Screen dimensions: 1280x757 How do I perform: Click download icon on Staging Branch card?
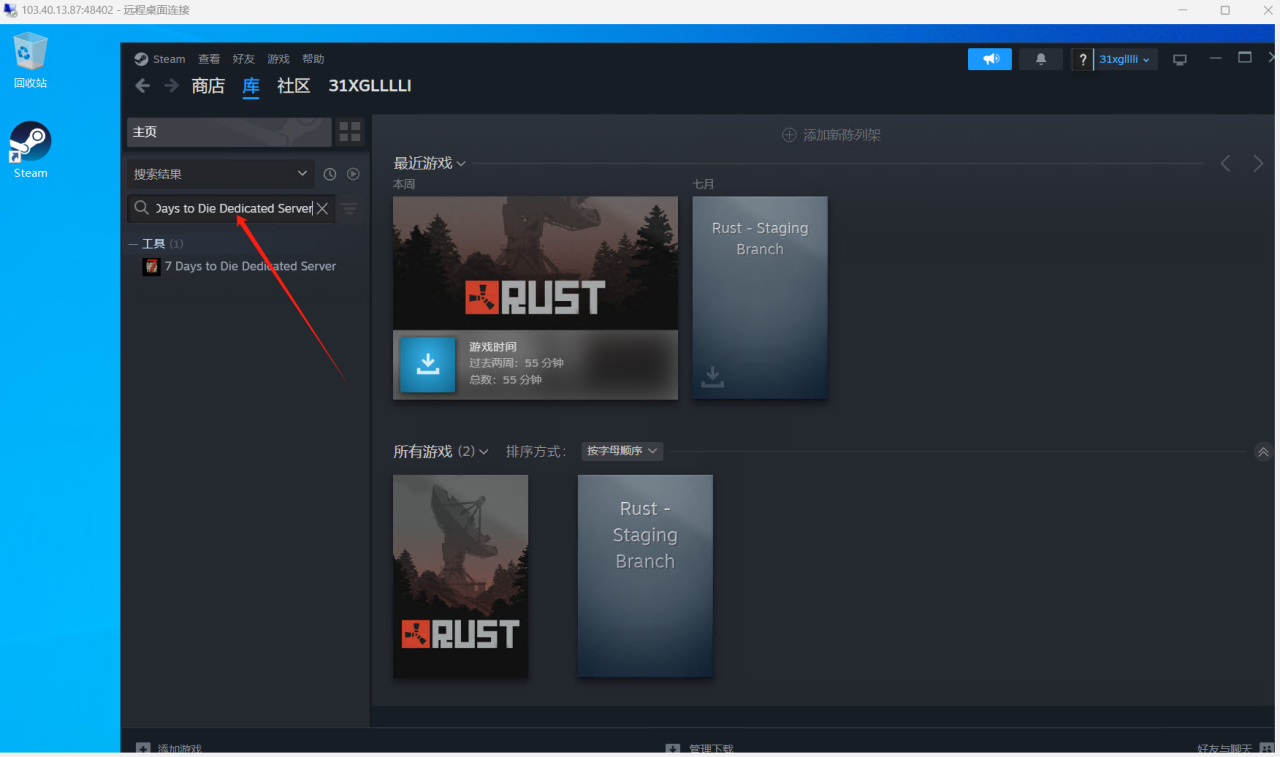tap(712, 377)
